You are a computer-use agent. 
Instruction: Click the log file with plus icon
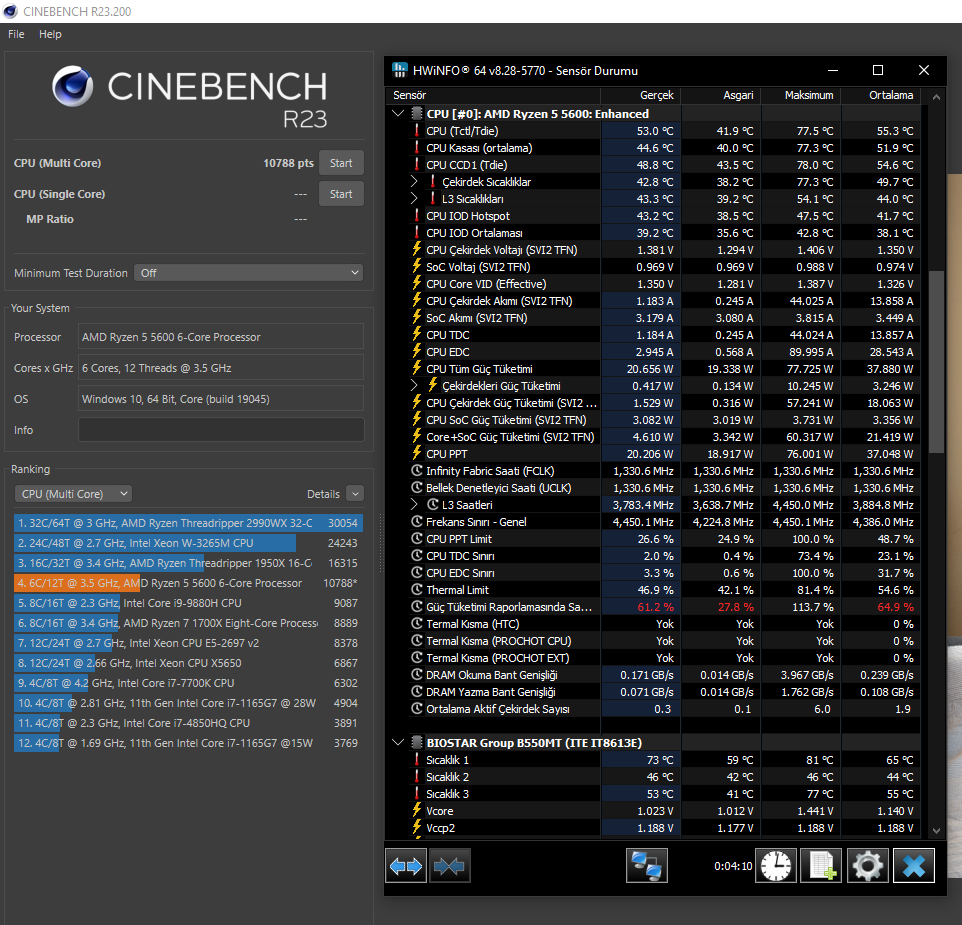pyautogui.click(x=822, y=866)
